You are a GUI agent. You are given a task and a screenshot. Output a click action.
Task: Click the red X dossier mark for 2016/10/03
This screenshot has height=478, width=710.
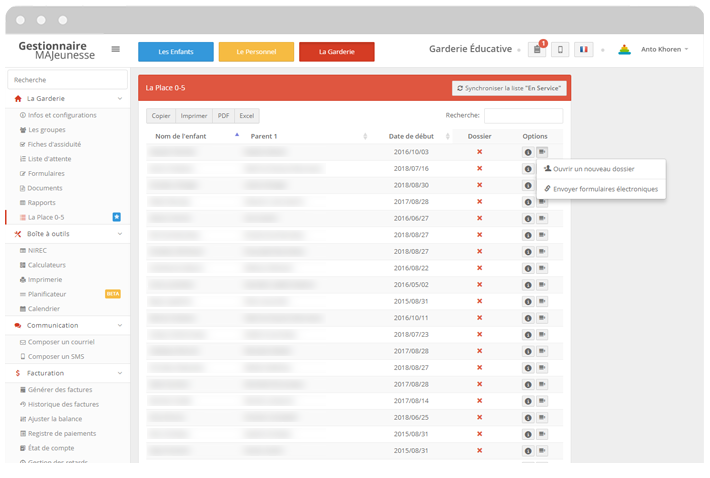tap(479, 152)
